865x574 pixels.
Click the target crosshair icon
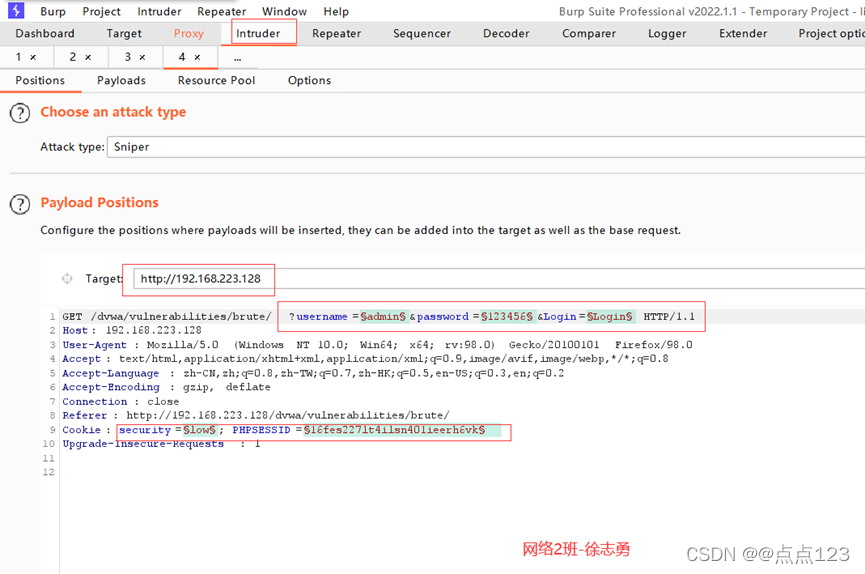pos(67,279)
